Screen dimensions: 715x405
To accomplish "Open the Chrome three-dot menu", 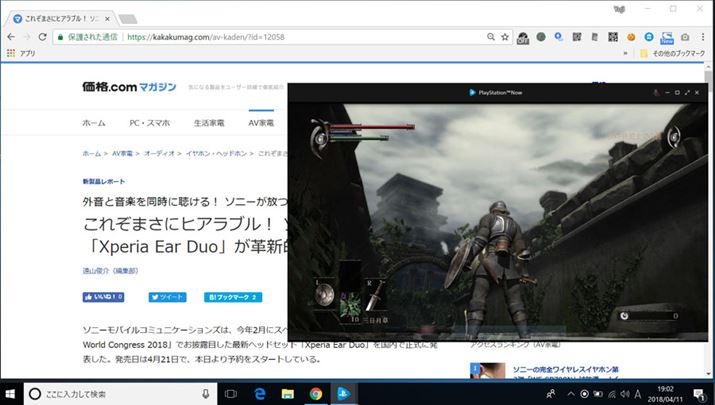I will click(x=702, y=37).
